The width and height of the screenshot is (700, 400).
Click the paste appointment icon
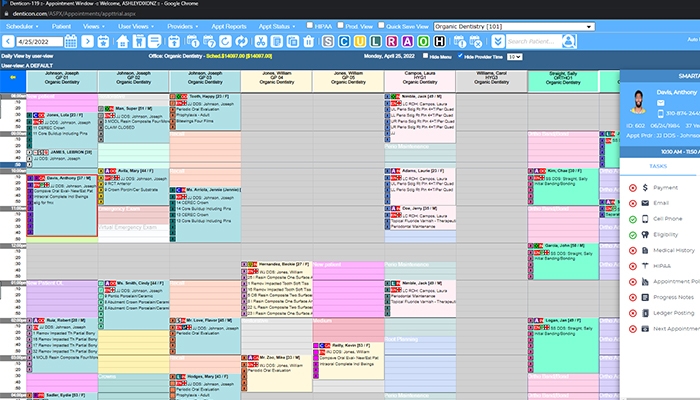[293, 42]
